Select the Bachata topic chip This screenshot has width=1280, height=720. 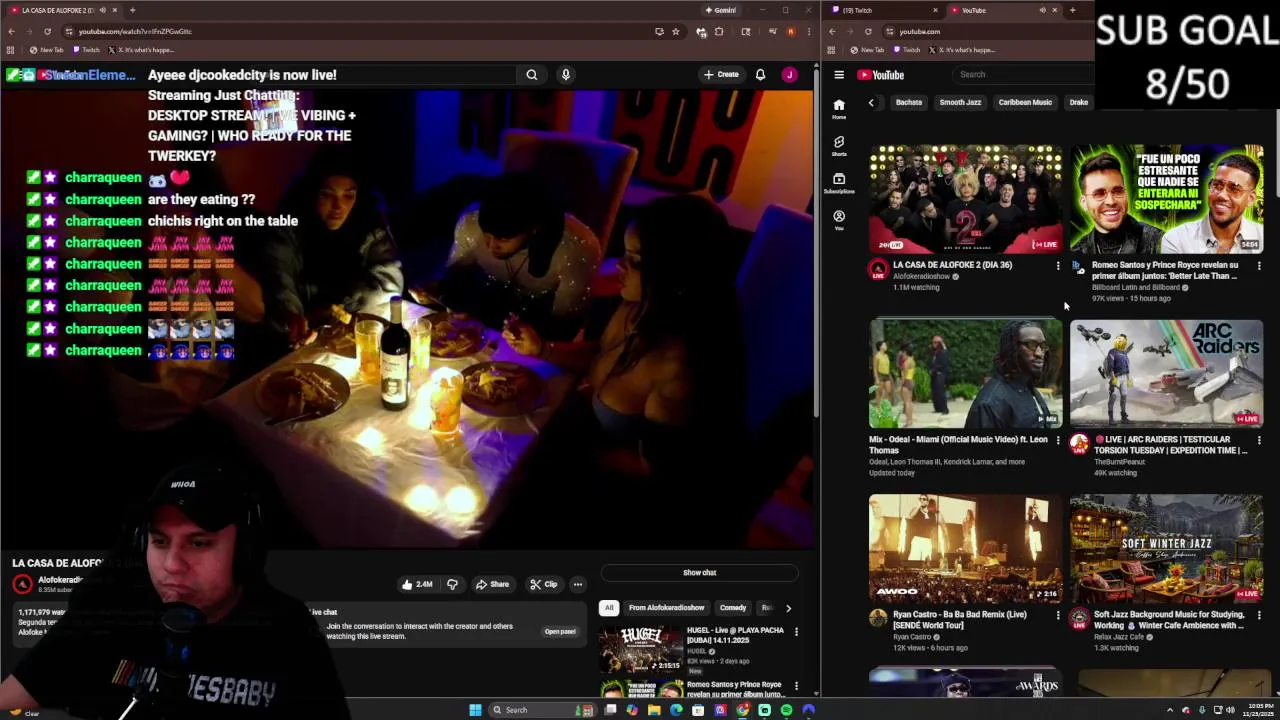[x=909, y=102]
